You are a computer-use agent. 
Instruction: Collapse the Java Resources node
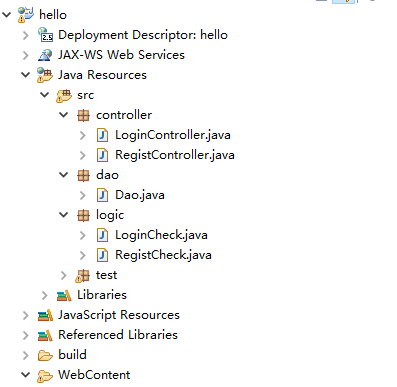coord(26,75)
